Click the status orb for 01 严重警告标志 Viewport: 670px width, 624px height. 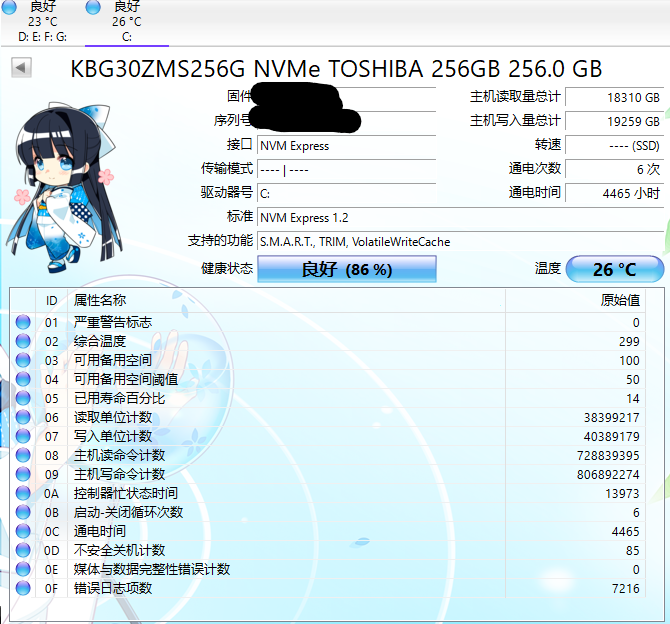click(x=23, y=322)
